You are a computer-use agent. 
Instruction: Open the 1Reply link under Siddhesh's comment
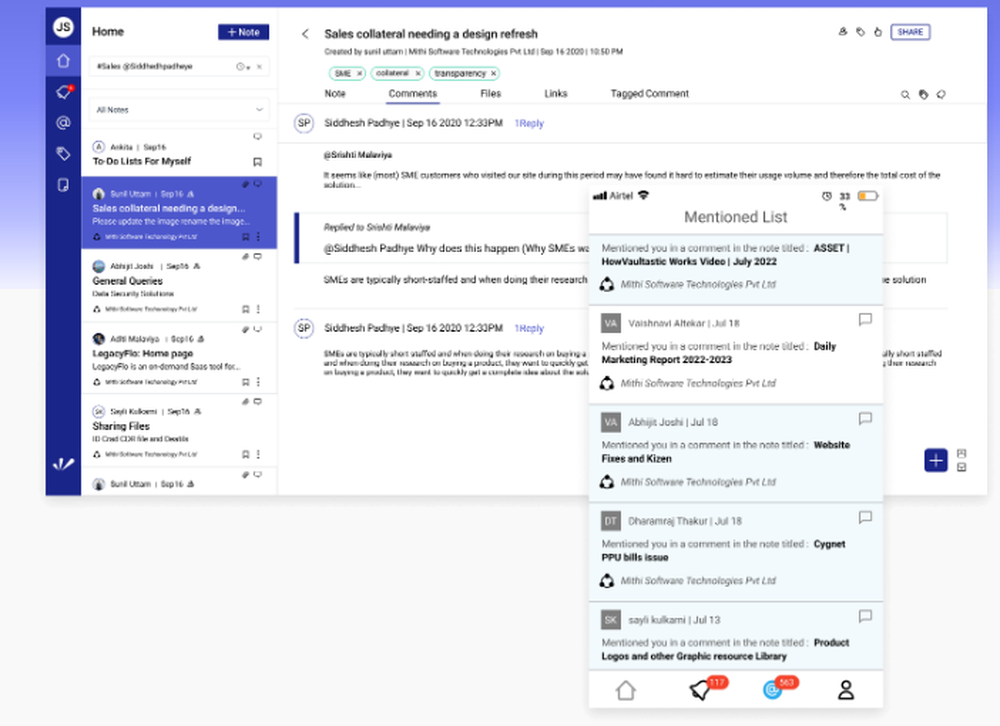[x=529, y=123]
